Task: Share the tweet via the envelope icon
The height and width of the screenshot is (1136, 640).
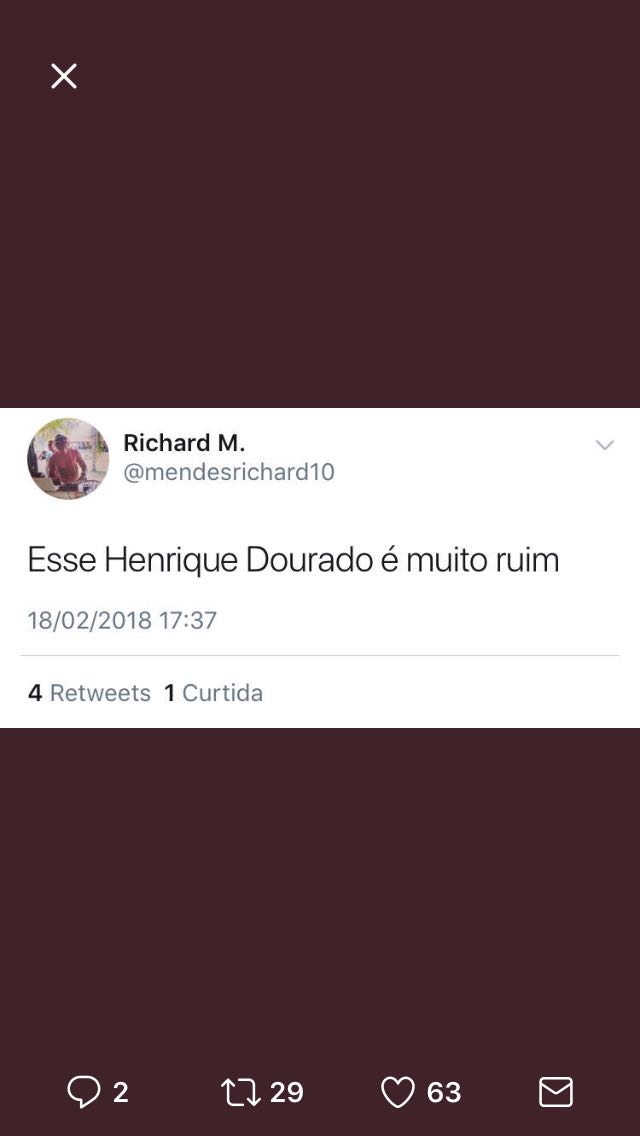Action: (x=556, y=1092)
